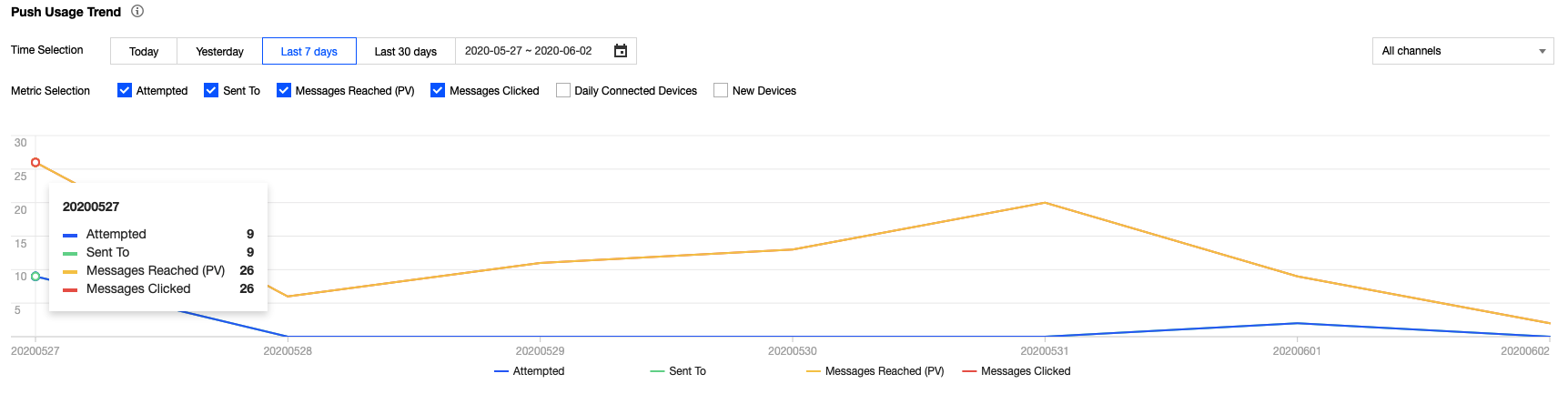Click the green data point near value 10
The height and width of the screenshot is (404, 1568).
click(35, 277)
